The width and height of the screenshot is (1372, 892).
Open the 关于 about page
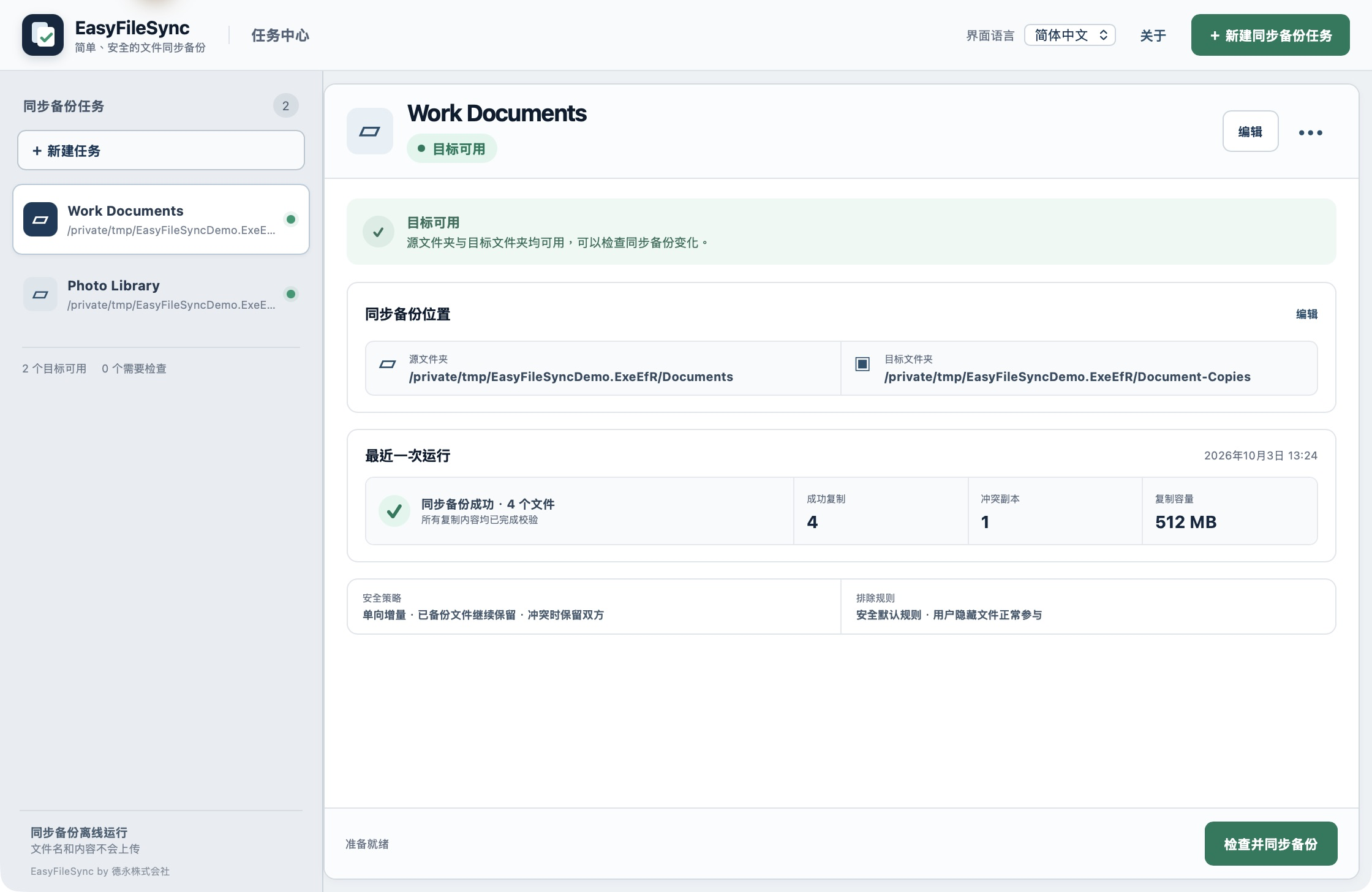click(1153, 36)
